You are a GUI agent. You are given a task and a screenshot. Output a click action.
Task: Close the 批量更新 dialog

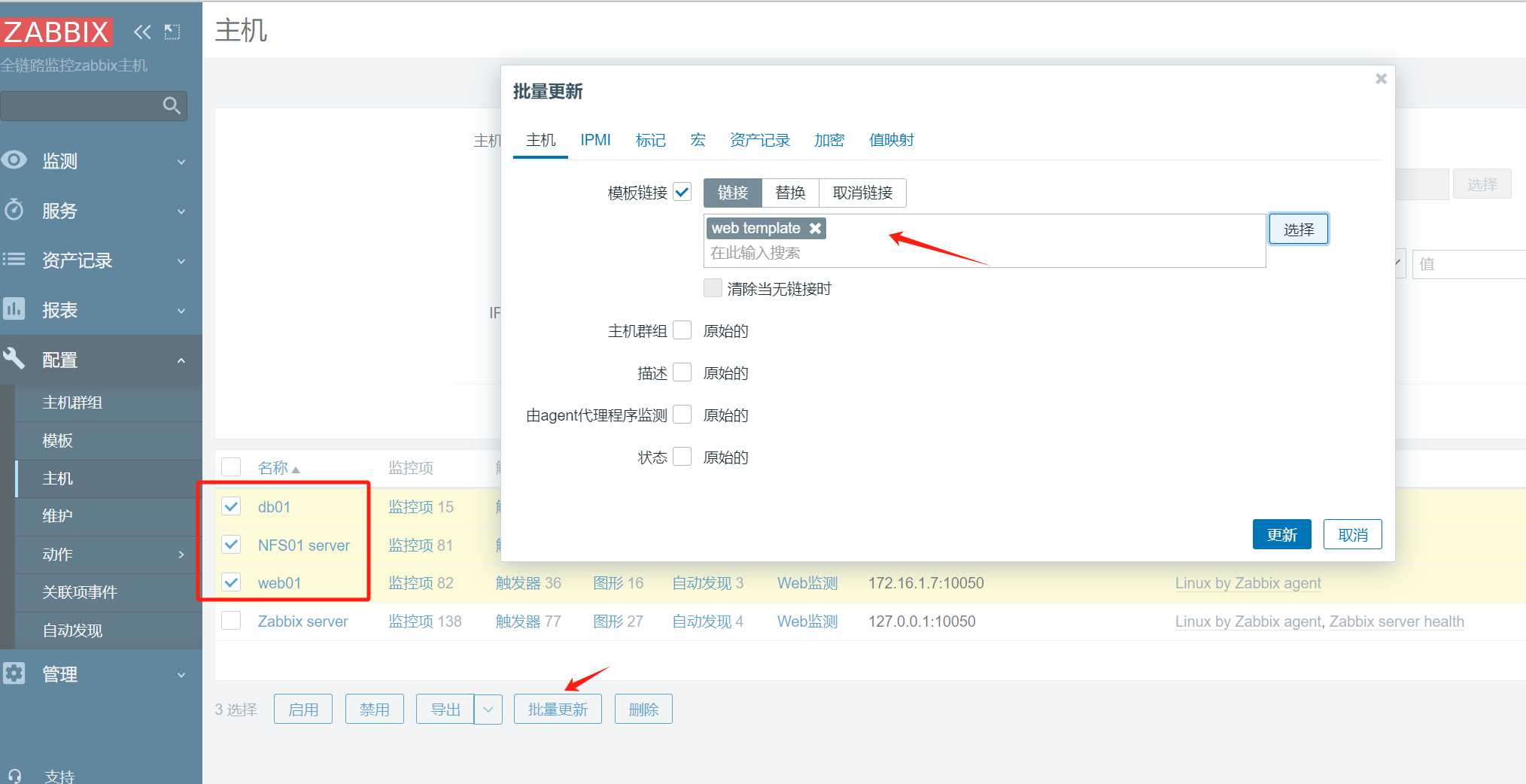click(1381, 78)
